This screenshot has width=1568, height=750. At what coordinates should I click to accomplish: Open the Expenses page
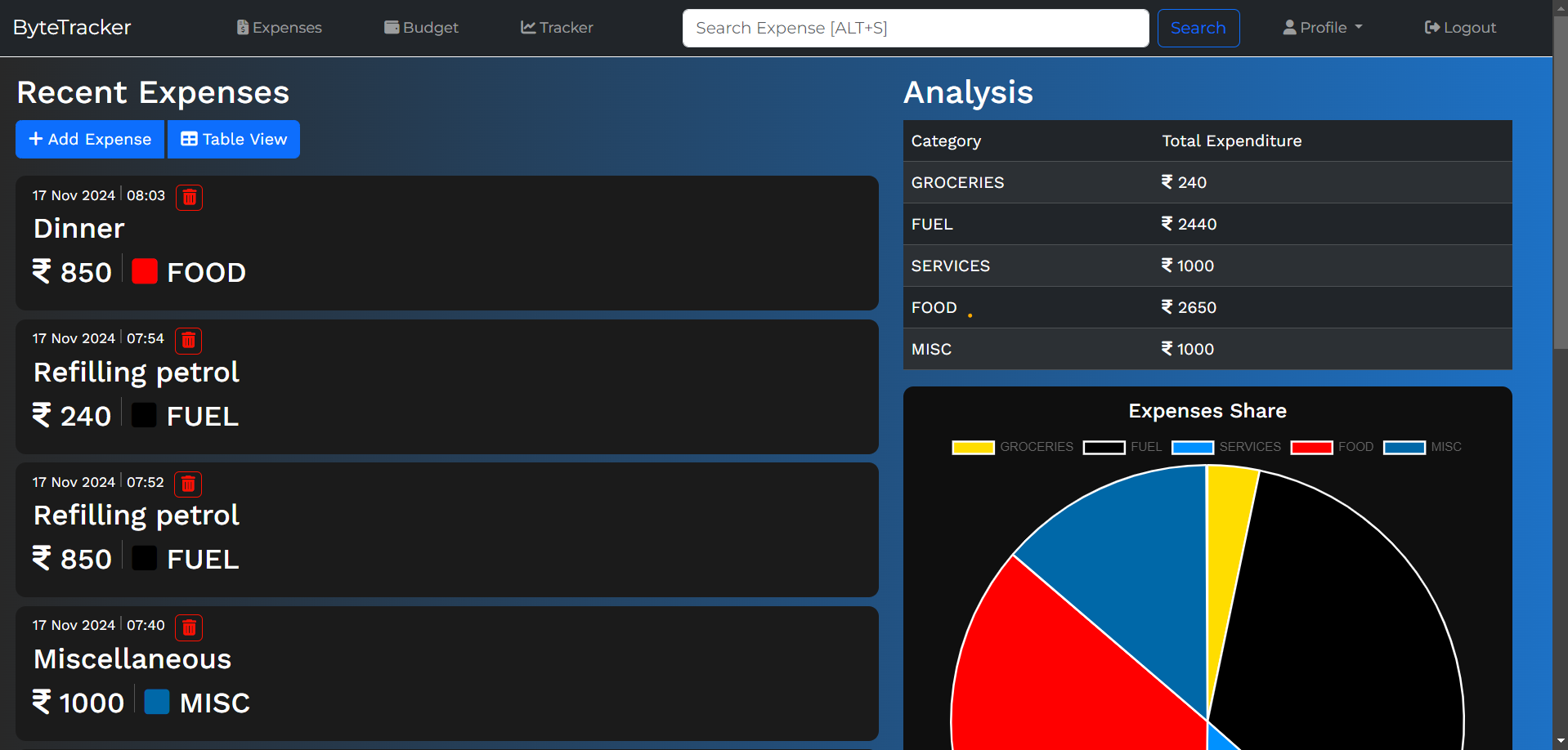coord(280,28)
